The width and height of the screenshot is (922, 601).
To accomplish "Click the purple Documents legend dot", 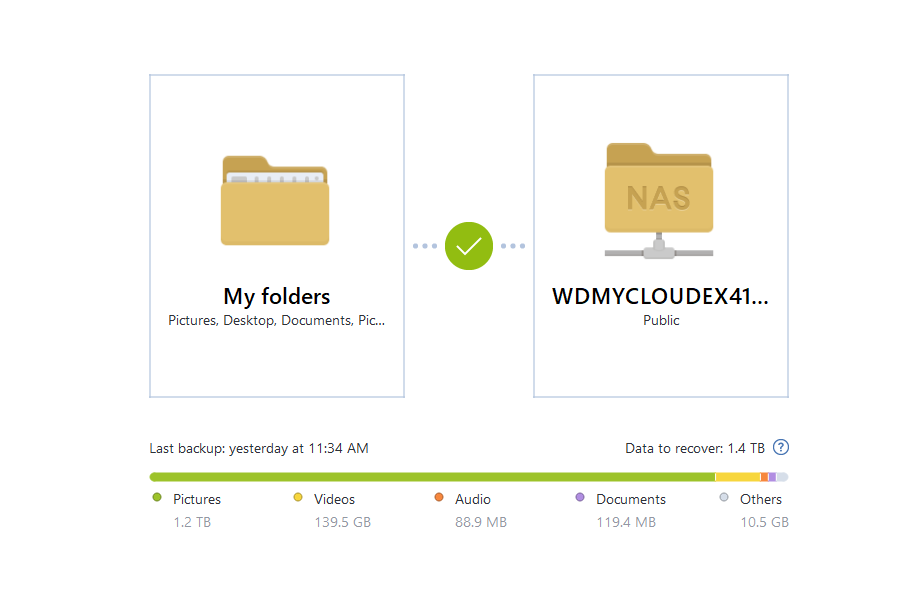I will click(580, 498).
